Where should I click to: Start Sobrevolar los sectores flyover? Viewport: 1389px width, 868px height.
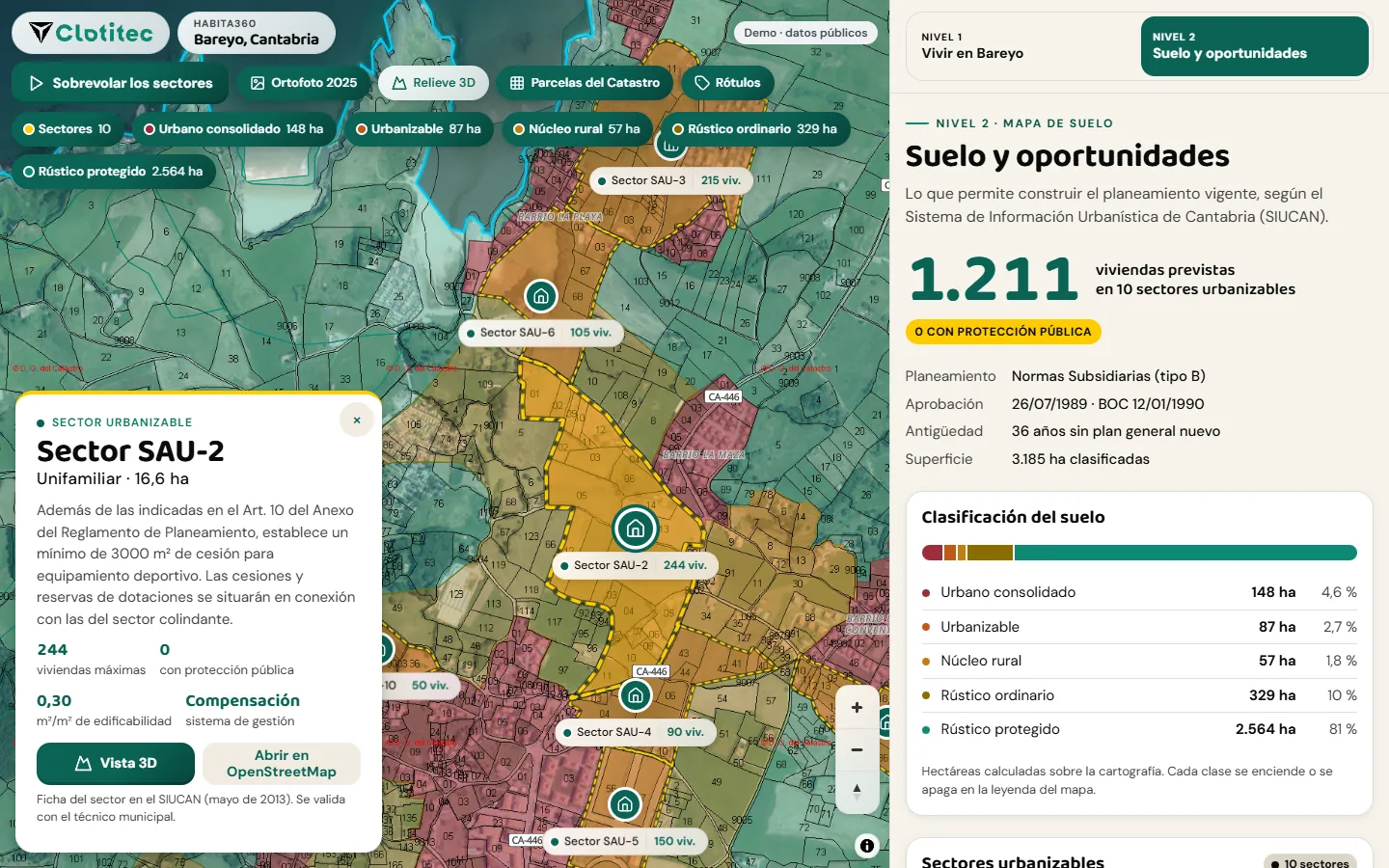tap(121, 83)
